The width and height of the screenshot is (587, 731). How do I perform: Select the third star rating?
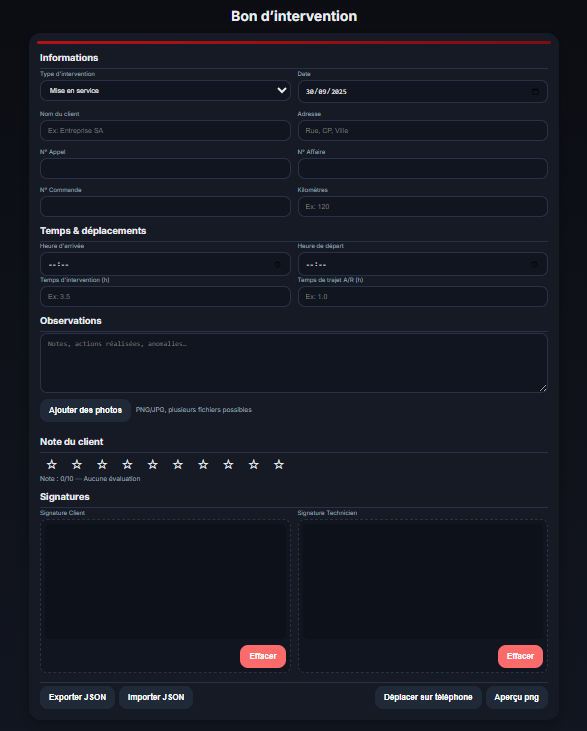102,464
